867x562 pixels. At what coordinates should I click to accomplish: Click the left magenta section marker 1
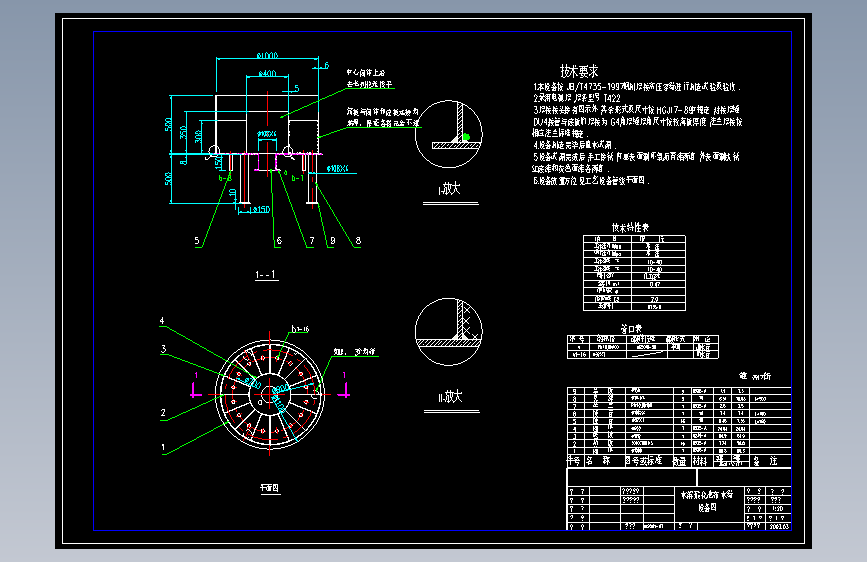[195, 385]
